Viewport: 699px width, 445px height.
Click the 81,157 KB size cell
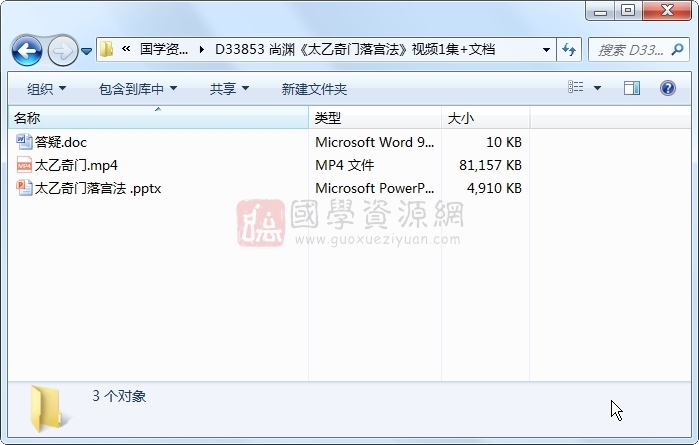[490, 165]
